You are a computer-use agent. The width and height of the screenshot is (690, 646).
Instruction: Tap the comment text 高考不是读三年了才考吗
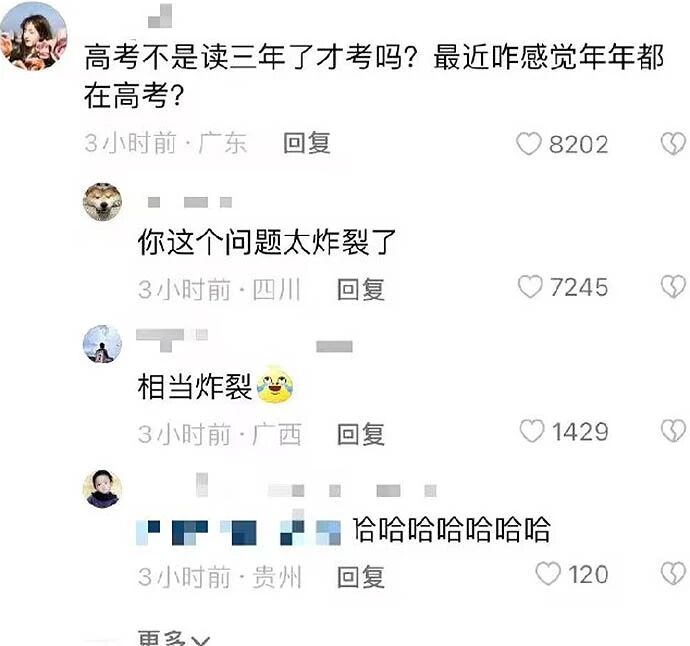(x=243, y=57)
